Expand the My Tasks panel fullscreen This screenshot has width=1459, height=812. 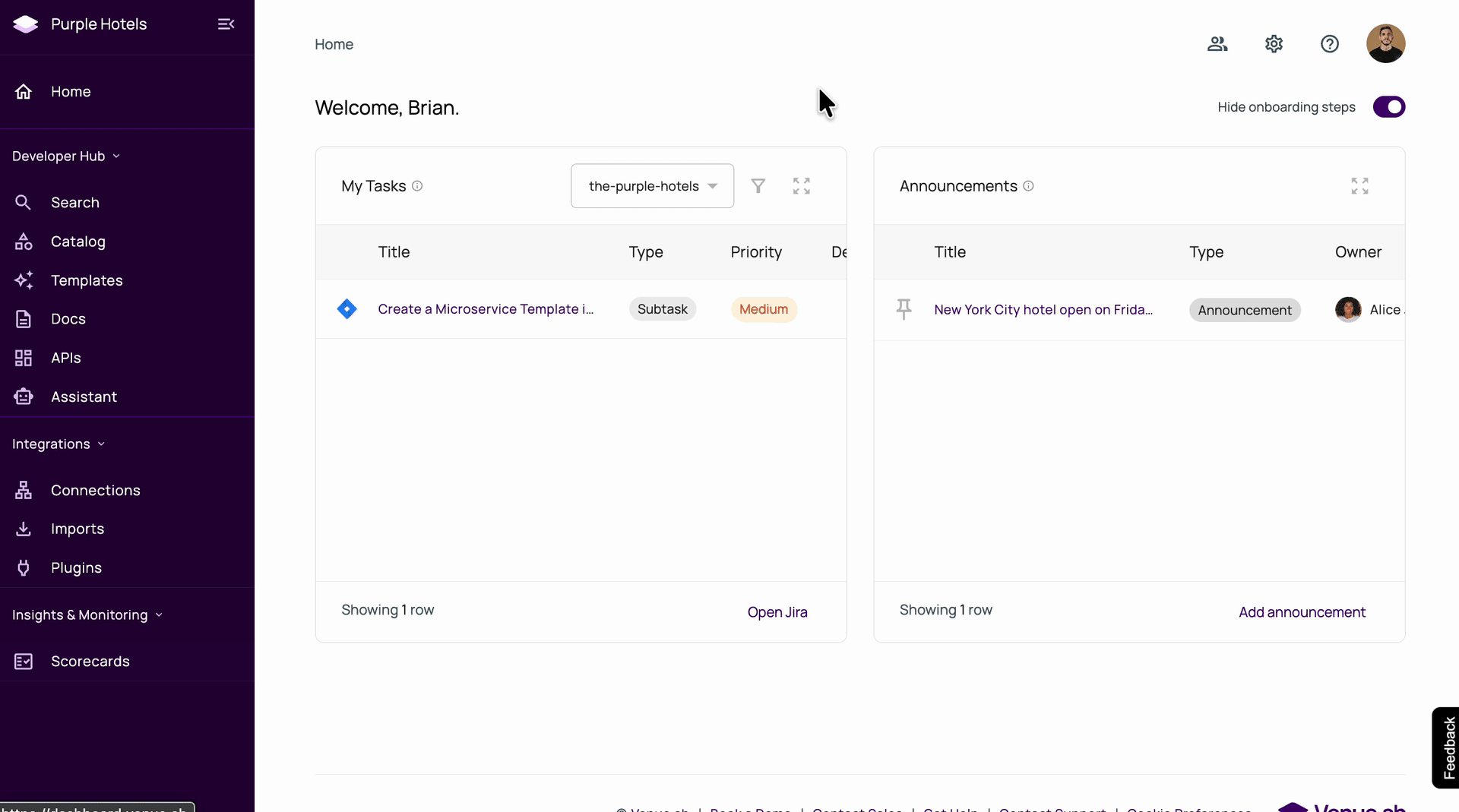point(801,186)
